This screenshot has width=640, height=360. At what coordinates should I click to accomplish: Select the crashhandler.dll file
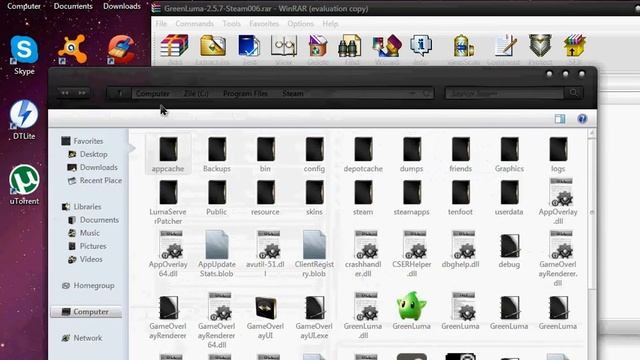click(363, 253)
